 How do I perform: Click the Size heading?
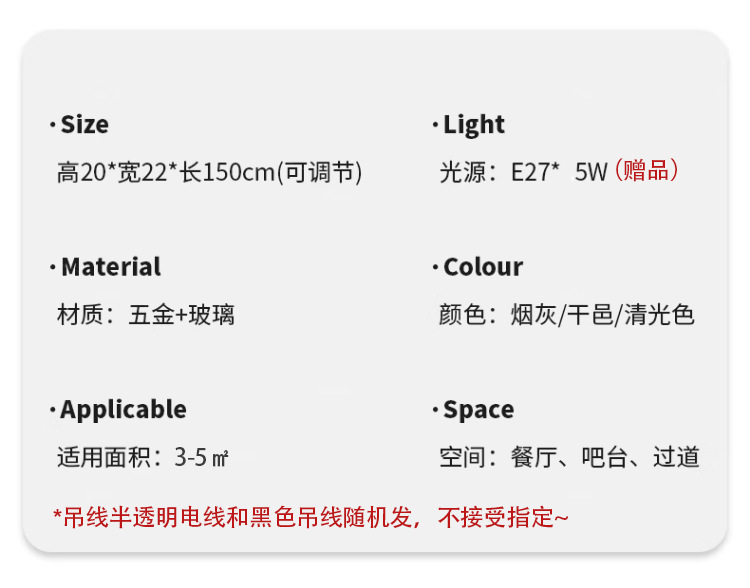click(x=85, y=124)
